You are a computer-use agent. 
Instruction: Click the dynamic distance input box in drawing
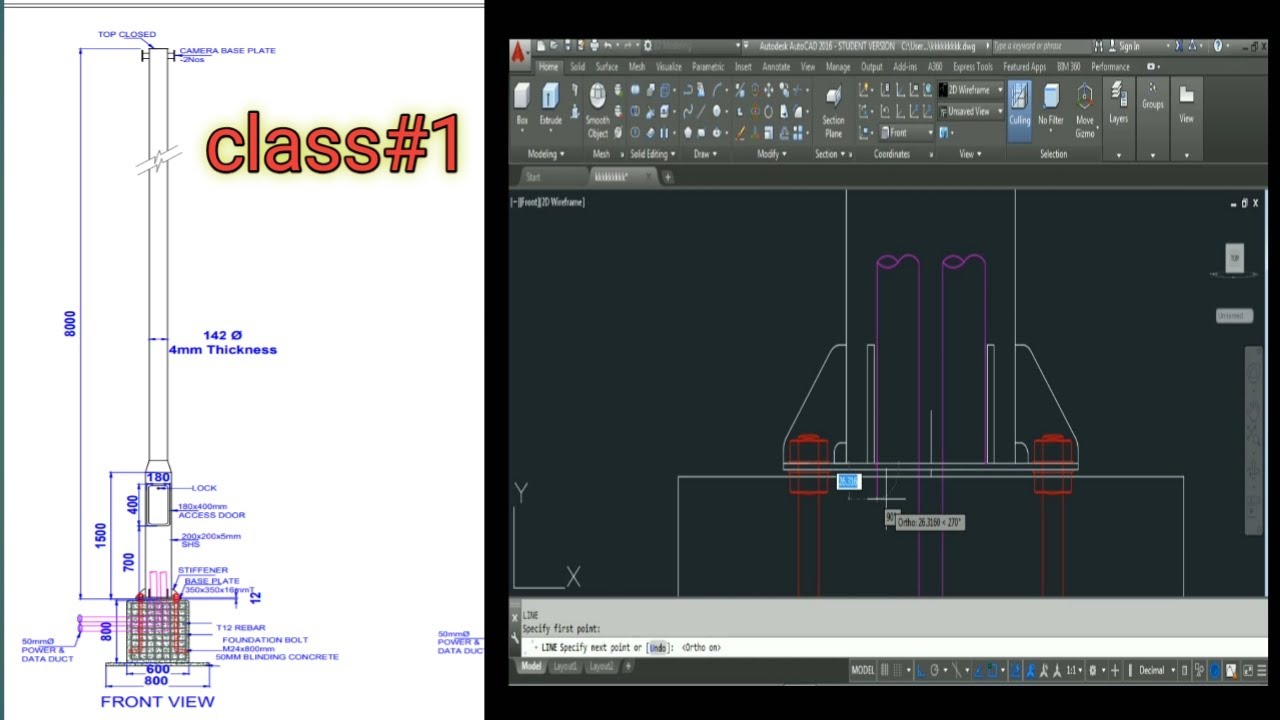[x=848, y=482]
